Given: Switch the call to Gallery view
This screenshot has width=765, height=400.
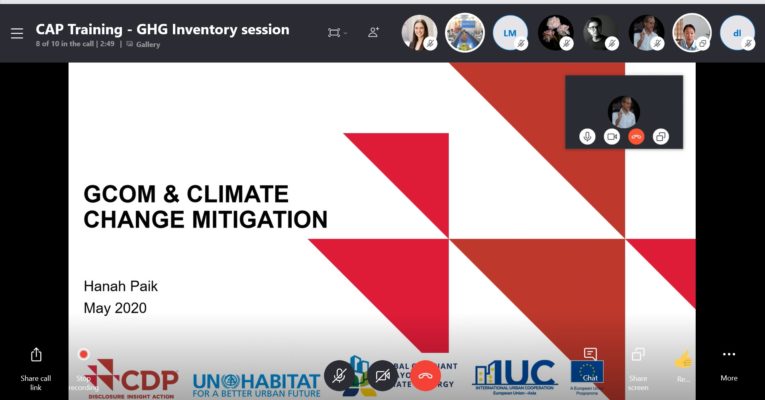Looking at the screenshot, I should (x=143, y=44).
